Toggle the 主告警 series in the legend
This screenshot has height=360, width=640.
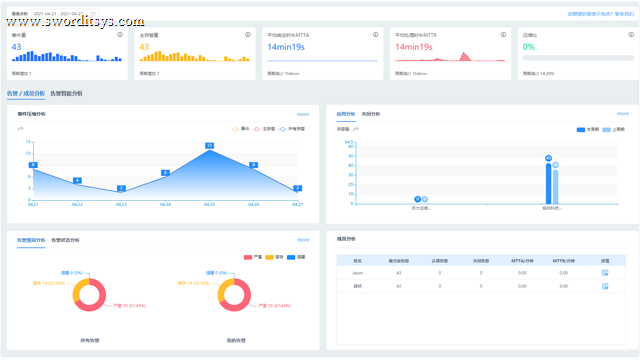(x=264, y=129)
